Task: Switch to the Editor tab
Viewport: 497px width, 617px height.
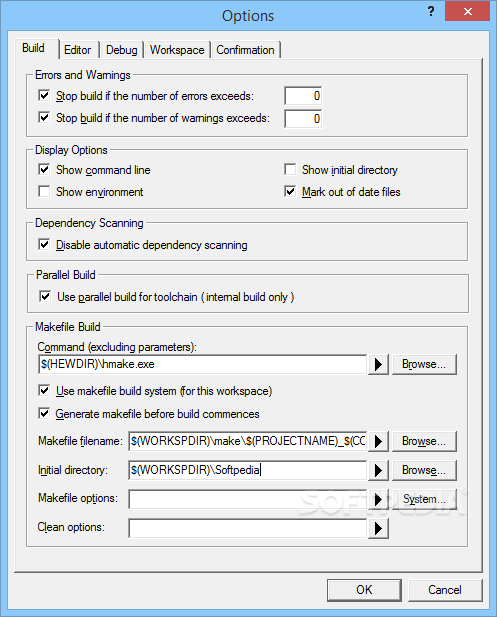Action: coord(78,50)
